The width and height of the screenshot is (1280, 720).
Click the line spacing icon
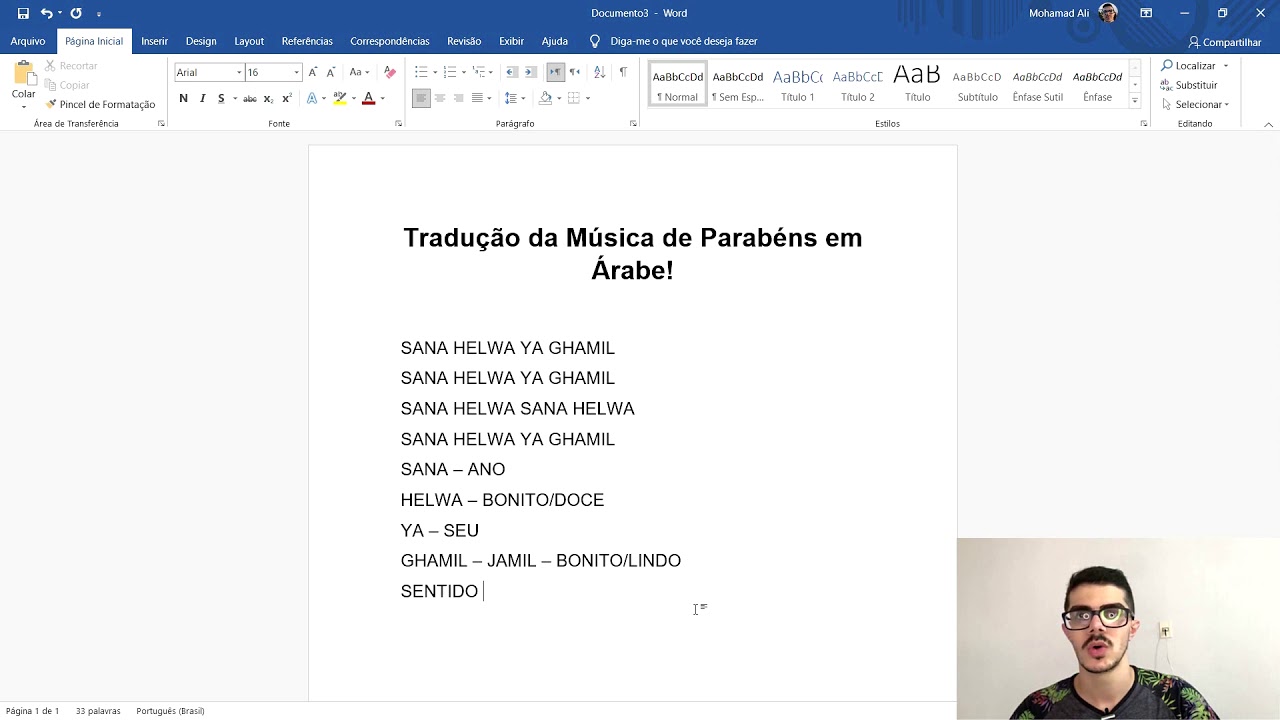point(510,98)
